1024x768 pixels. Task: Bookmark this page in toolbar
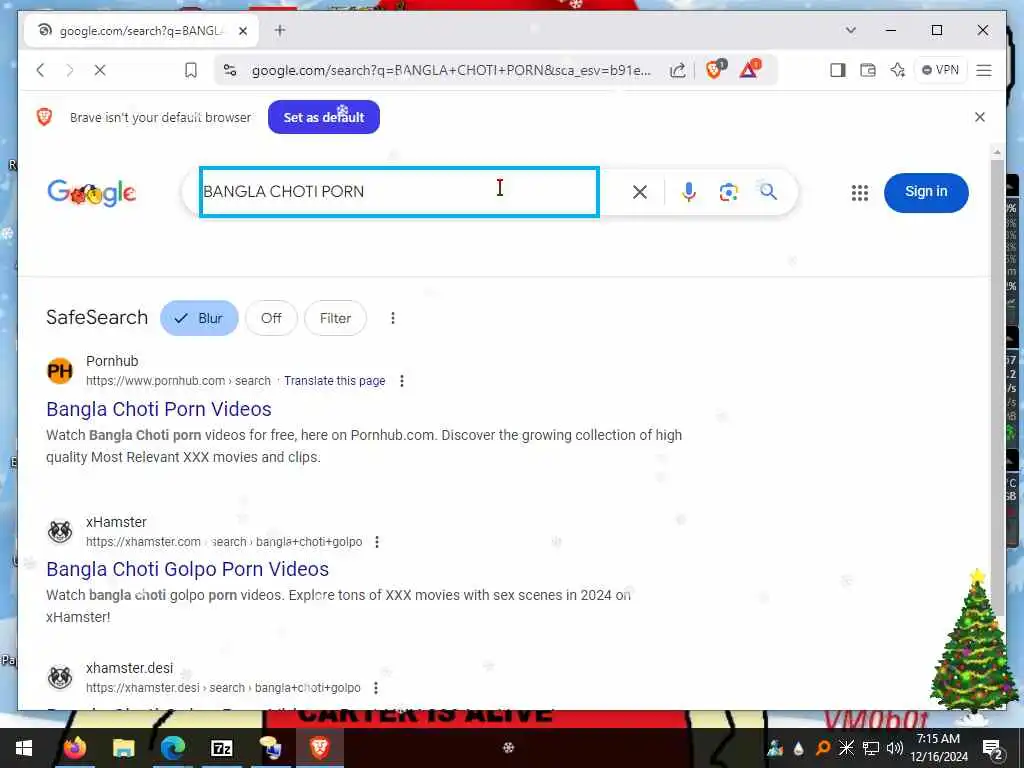(x=191, y=70)
